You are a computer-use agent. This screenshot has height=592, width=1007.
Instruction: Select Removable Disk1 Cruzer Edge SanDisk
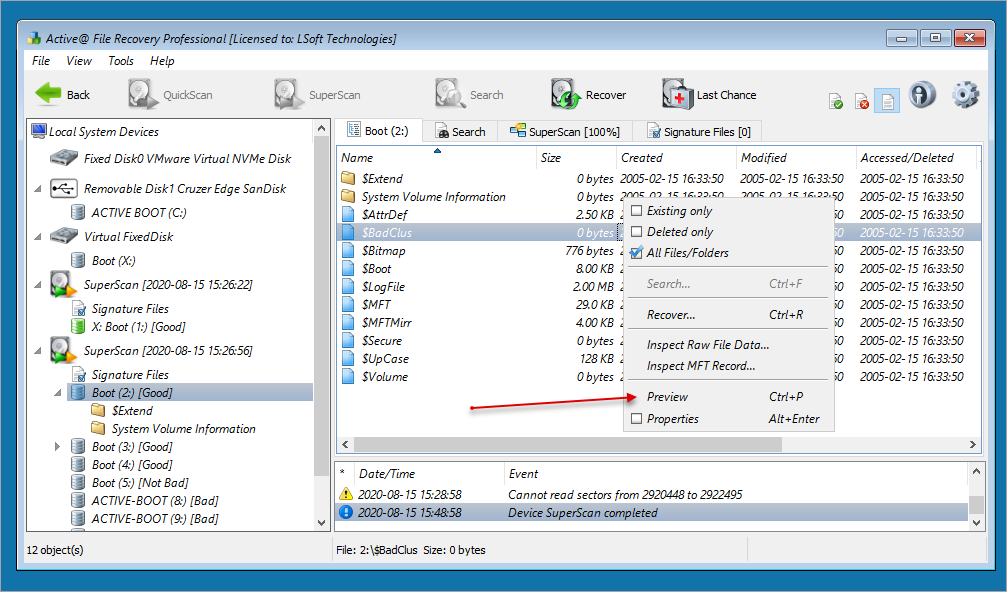click(185, 189)
